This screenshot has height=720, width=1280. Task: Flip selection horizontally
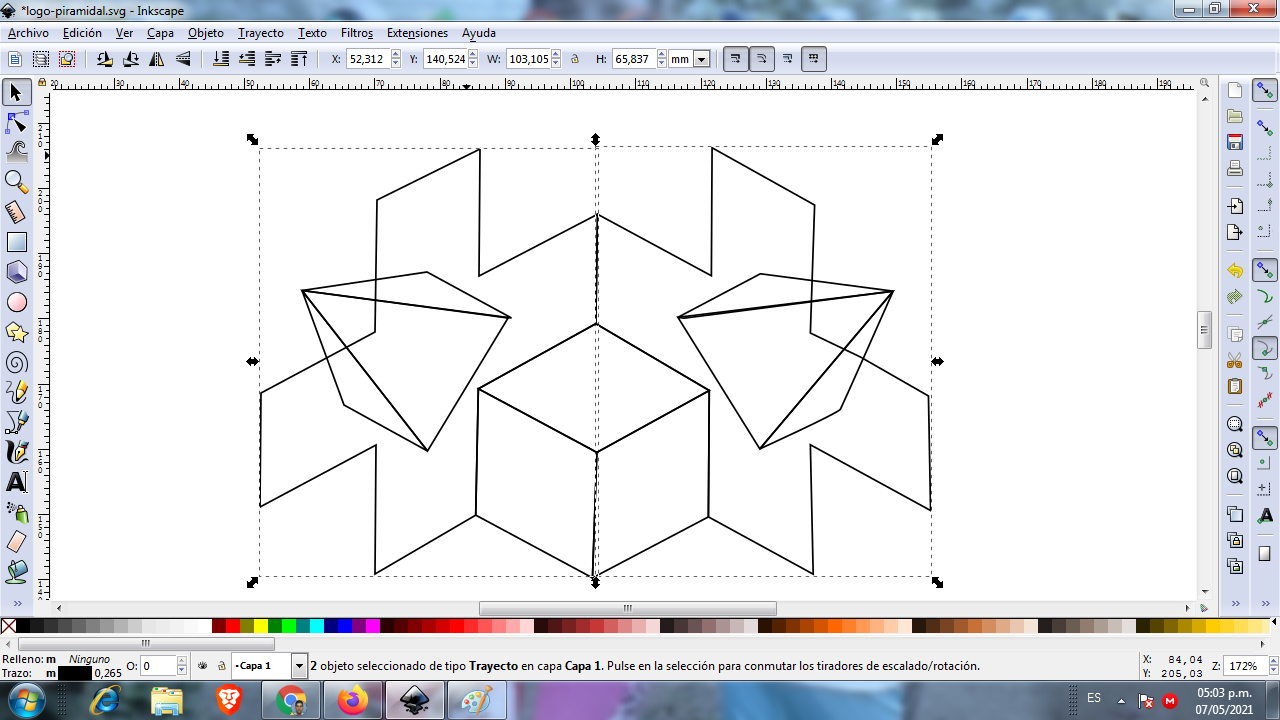click(157, 59)
